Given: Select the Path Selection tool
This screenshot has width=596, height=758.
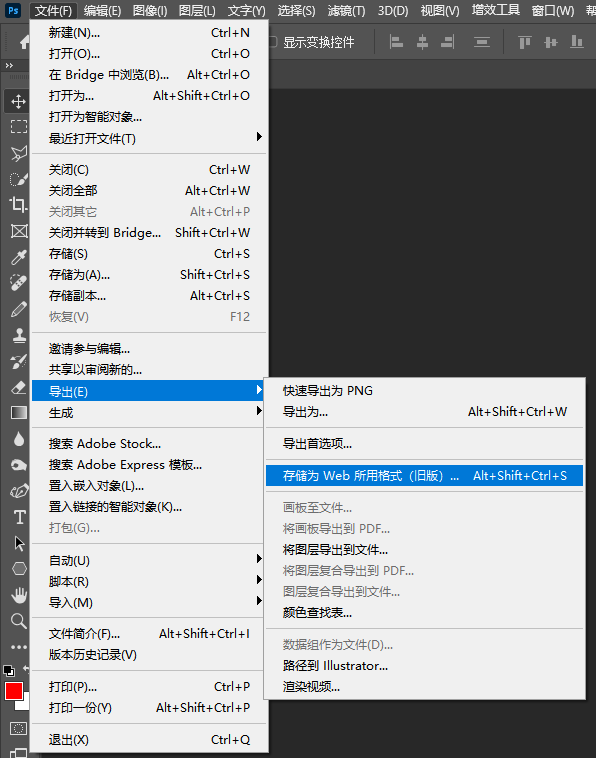Looking at the screenshot, I should pyautogui.click(x=18, y=543).
